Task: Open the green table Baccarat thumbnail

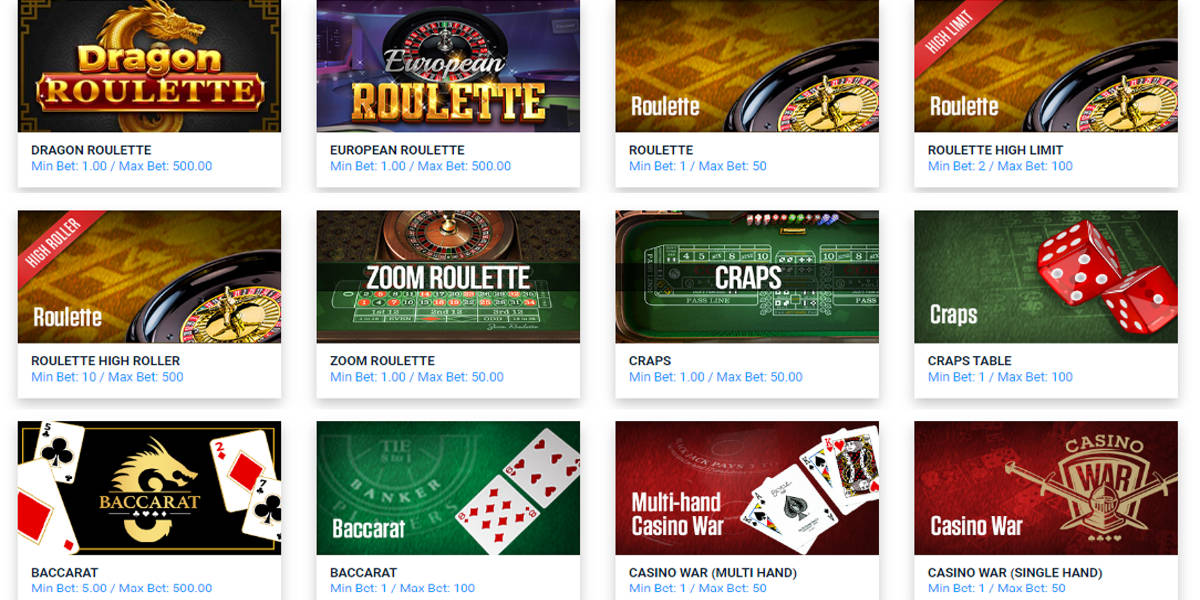Action: point(448,488)
